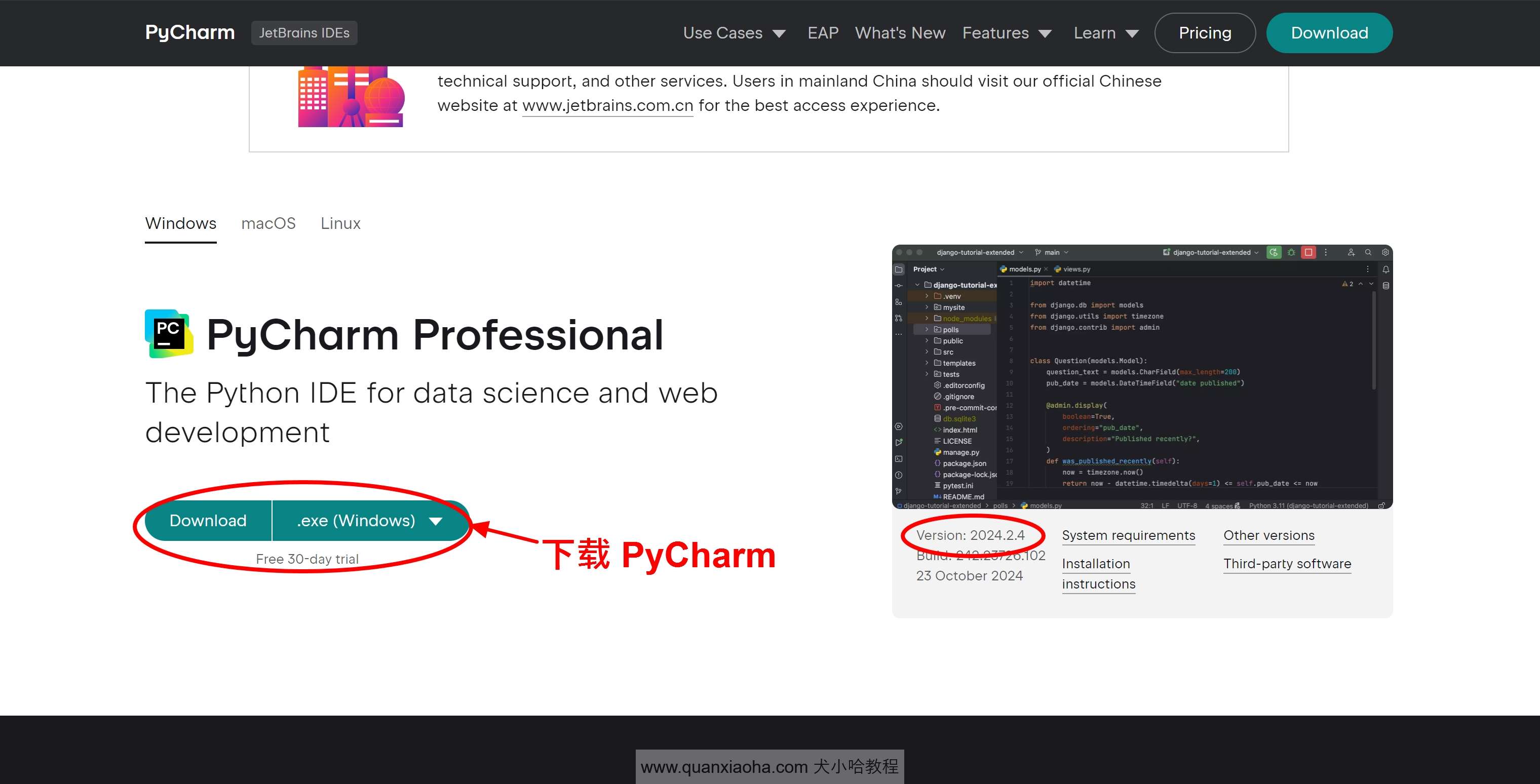1540x784 pixels.
Task: Click the django-tutorial-extended folder icon
Action: pyautogui.click(x=929, y=285)
